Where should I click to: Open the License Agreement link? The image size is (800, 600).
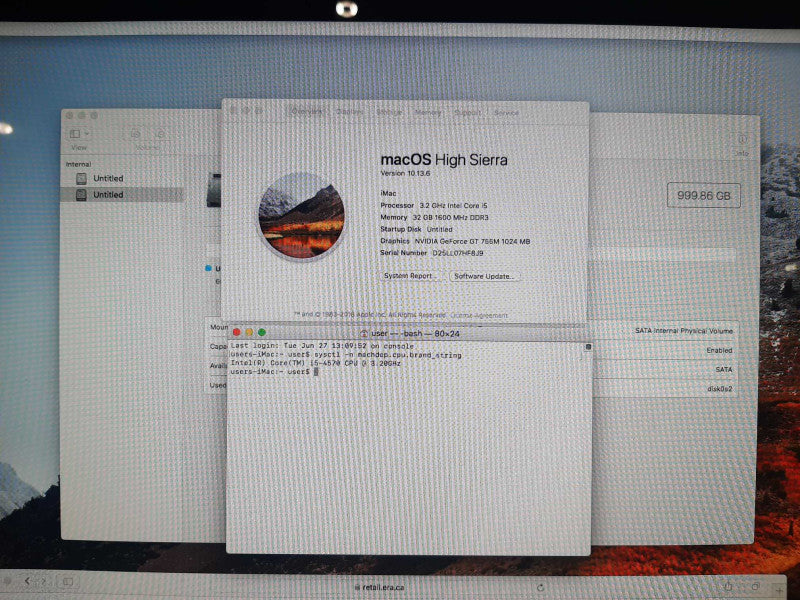pos(479,315)
